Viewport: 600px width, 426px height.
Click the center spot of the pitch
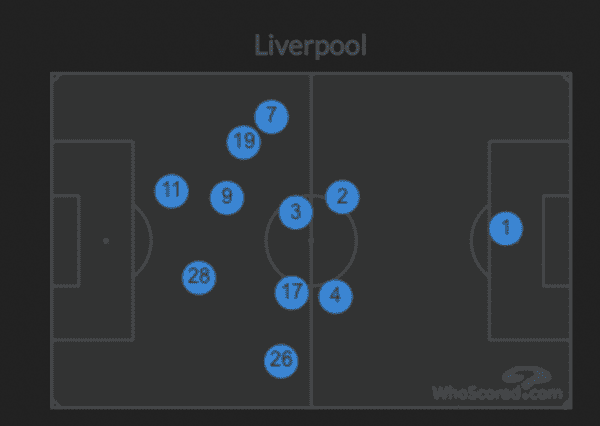coord(311,240)
